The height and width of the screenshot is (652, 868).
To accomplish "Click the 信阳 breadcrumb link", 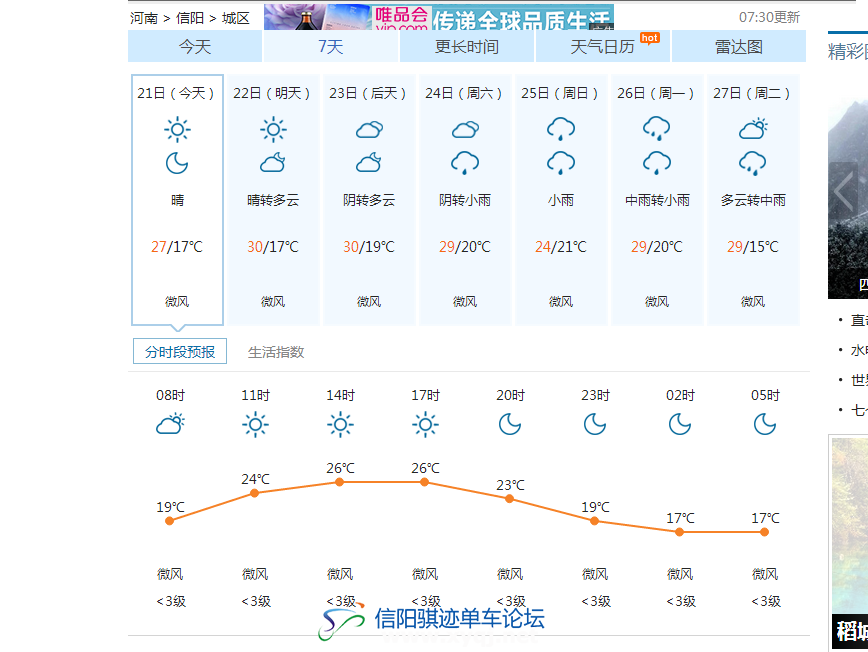I will (x=192, y=18).
